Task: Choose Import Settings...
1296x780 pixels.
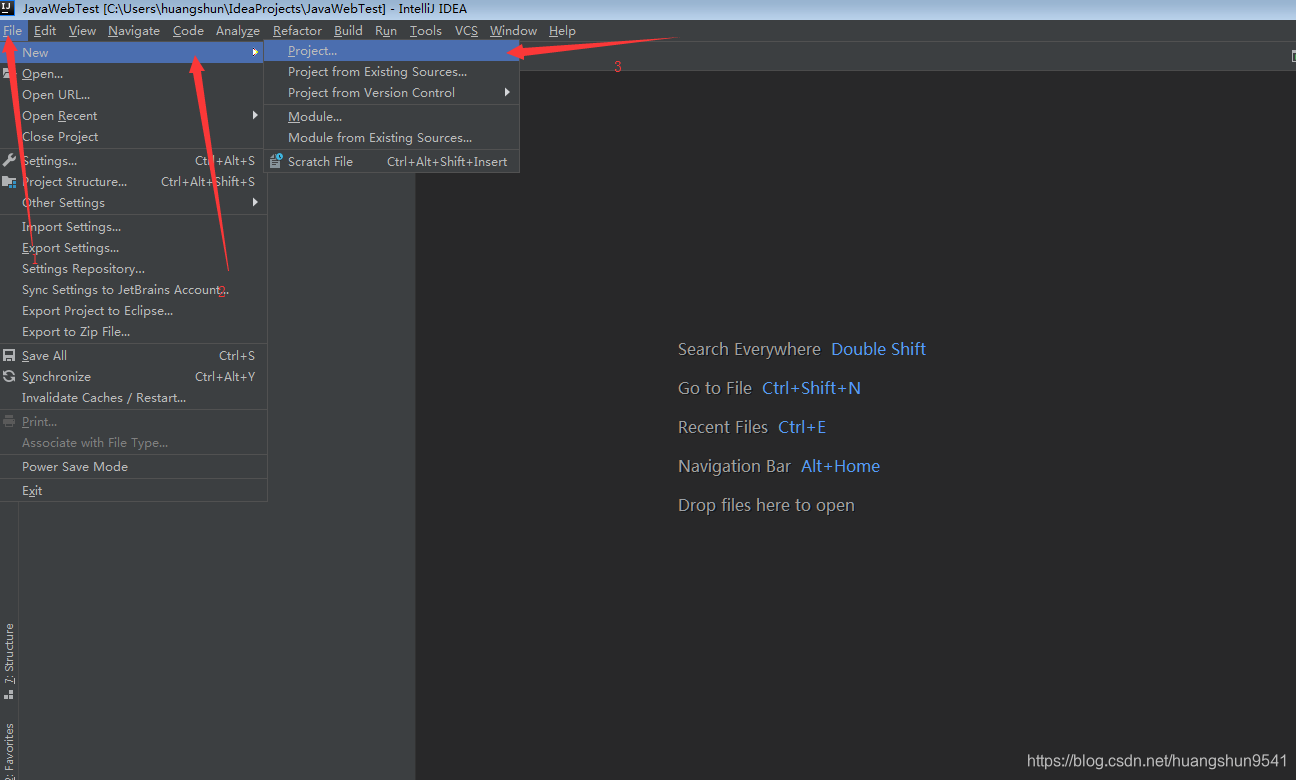Action: [134, 226]
